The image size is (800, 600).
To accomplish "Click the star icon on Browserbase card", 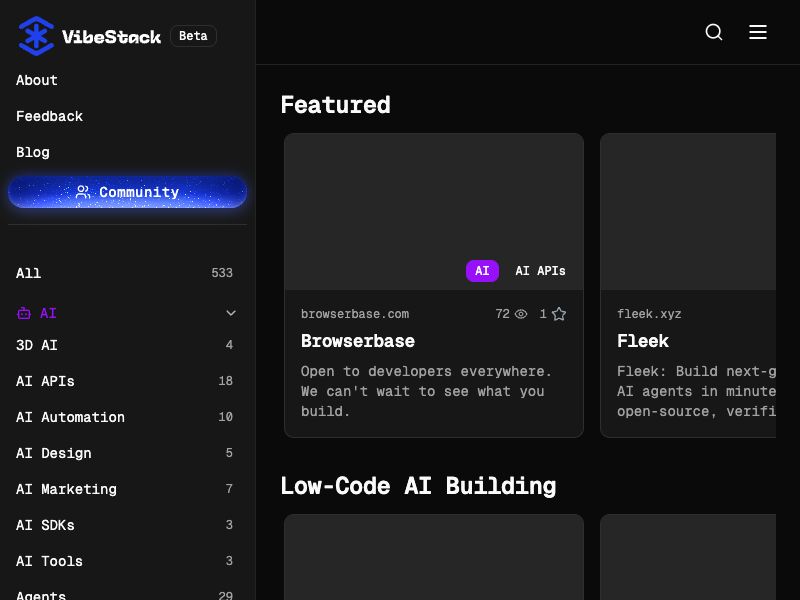I will tap(559, 314).
